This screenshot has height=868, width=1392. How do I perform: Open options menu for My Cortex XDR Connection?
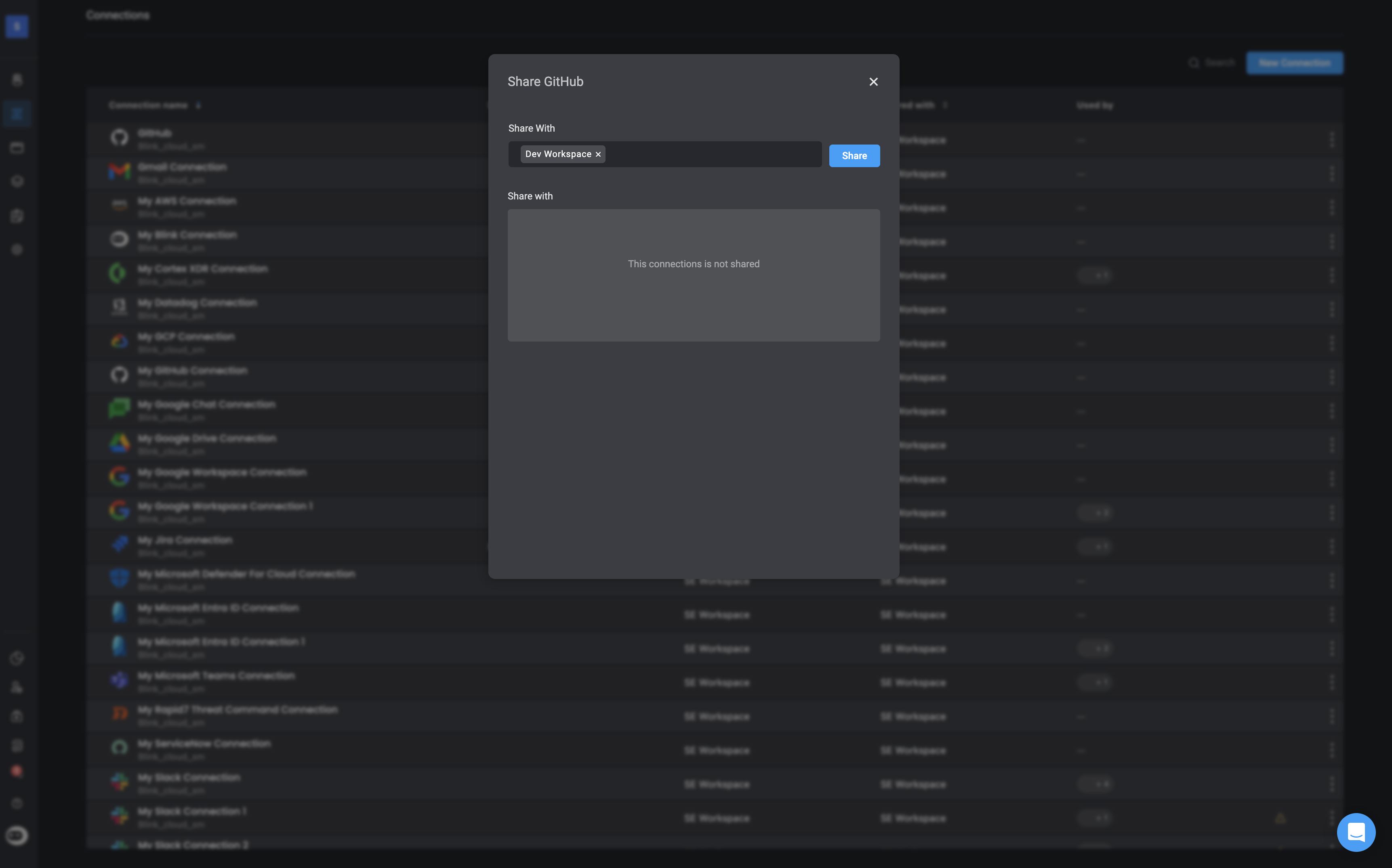pyautogui.click(x=1332, y=275)
